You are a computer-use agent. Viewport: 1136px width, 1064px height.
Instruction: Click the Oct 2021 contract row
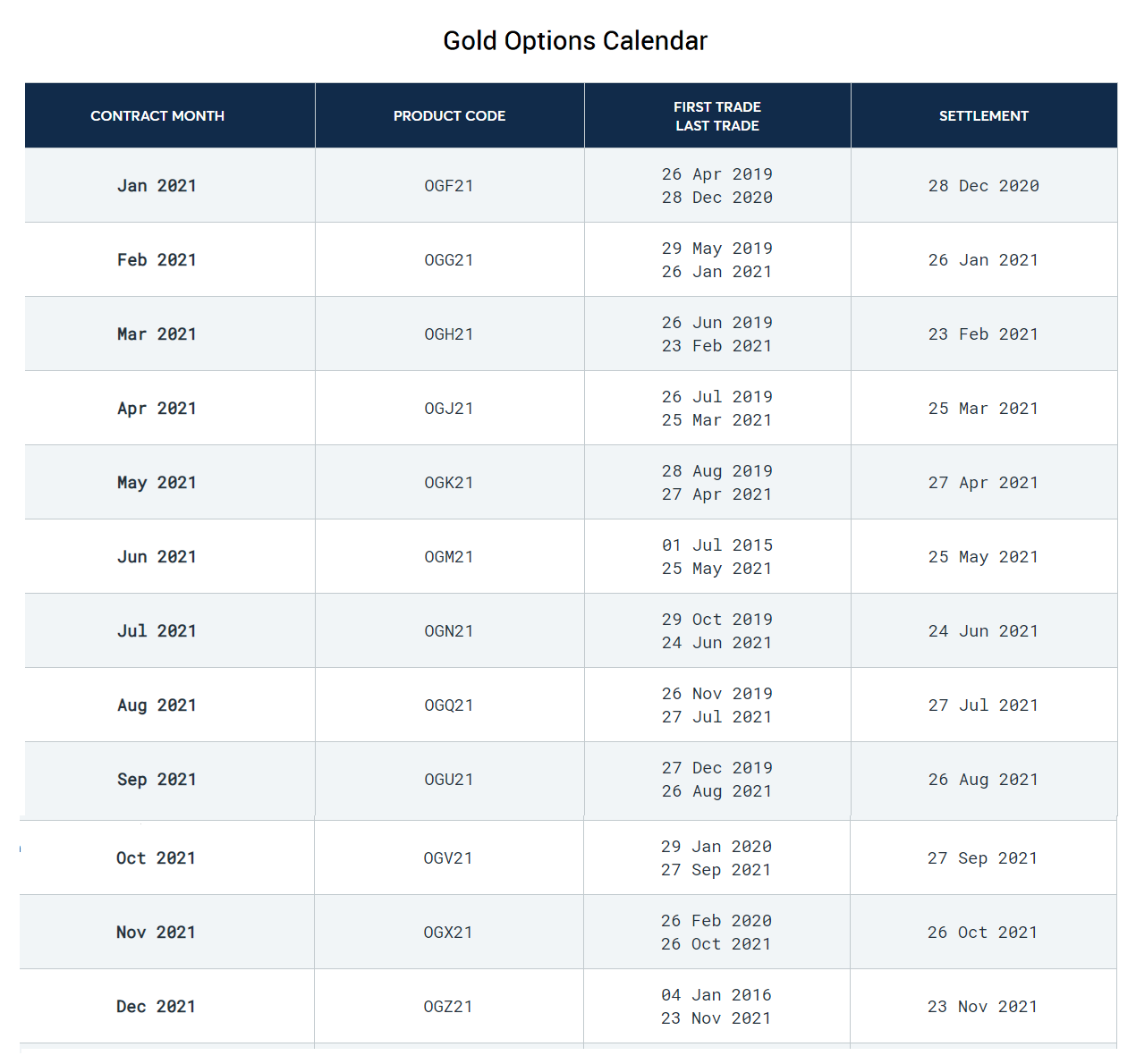pos(157,857)
